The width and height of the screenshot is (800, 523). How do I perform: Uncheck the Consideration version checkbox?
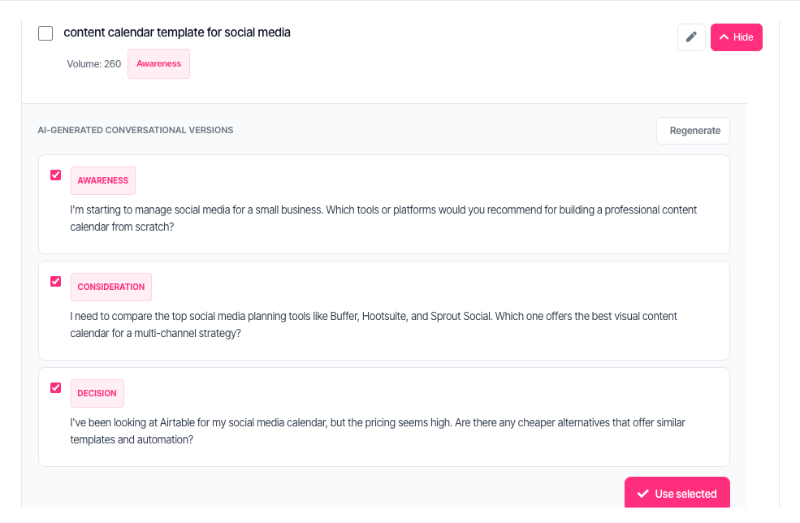coord(56,281)
